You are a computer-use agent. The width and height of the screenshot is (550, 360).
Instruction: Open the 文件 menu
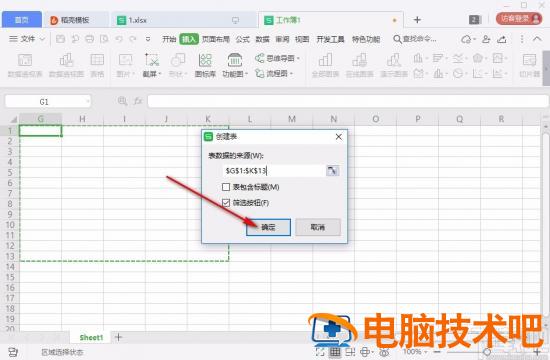pos(27,39)
